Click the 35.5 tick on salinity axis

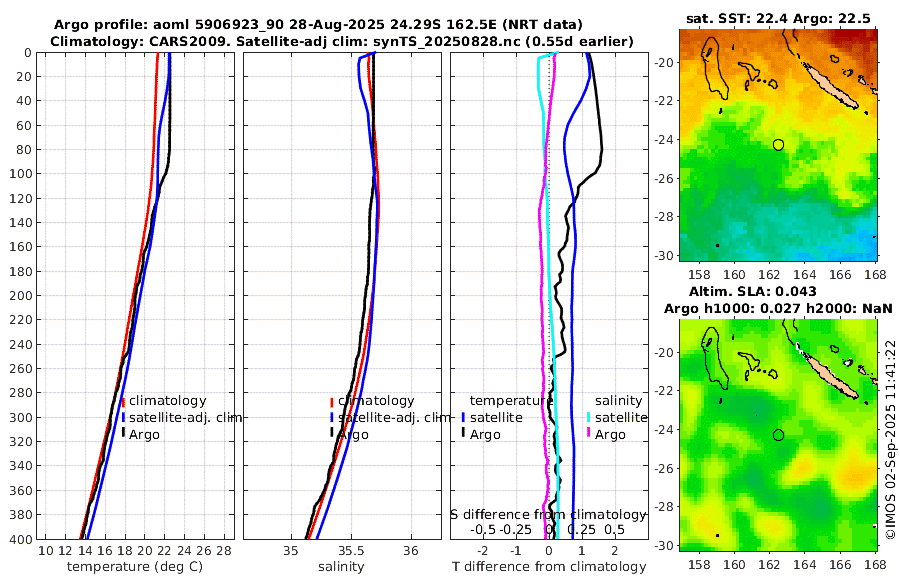point(351,551)
